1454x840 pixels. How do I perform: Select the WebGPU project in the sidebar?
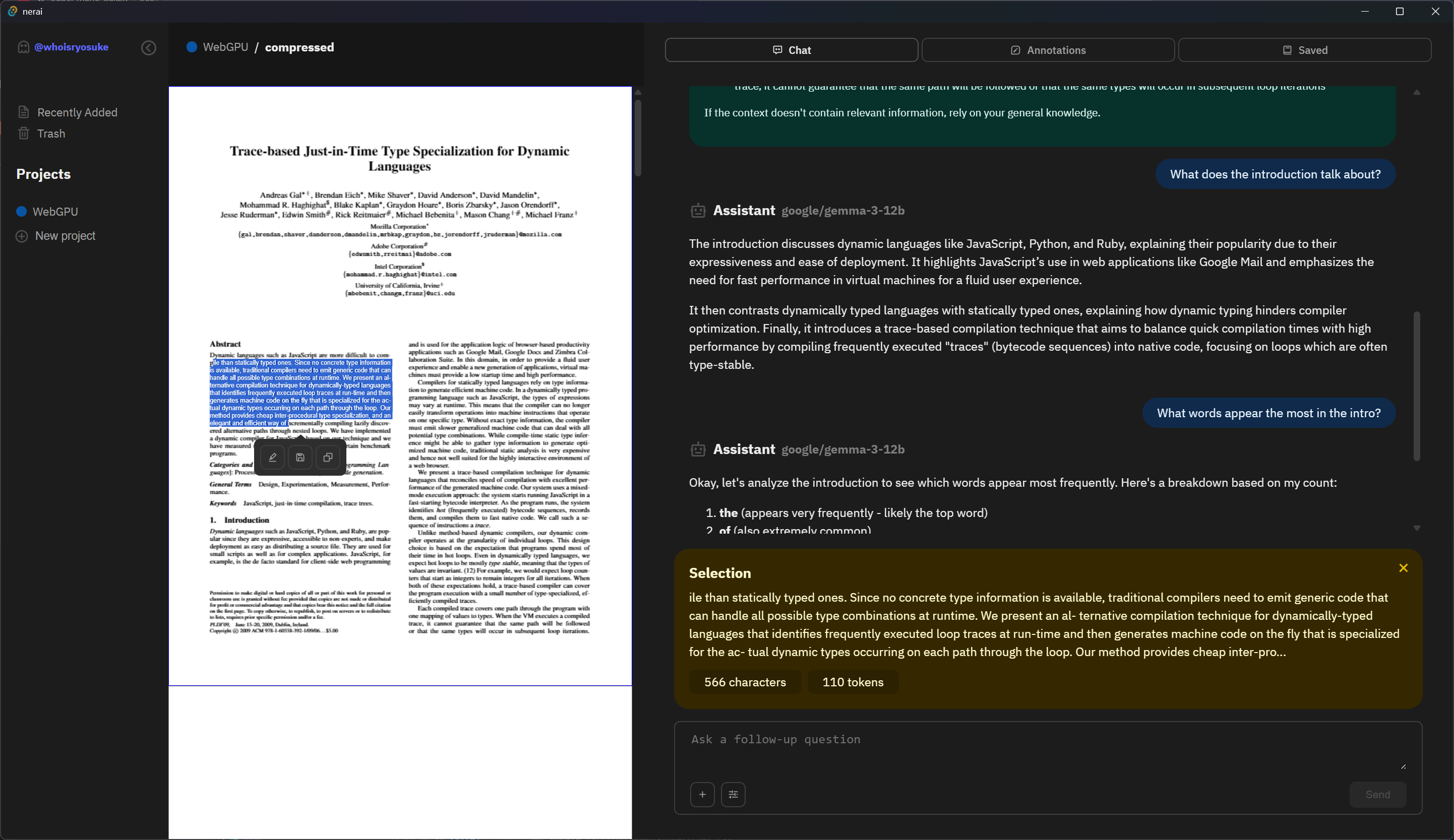point(56,211)
